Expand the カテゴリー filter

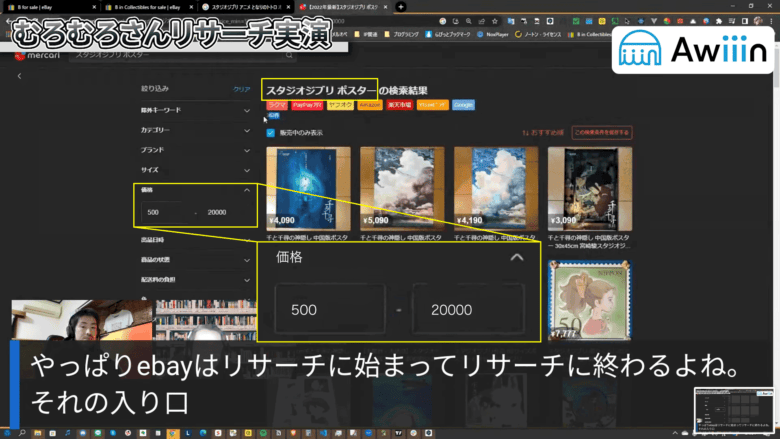195,130
